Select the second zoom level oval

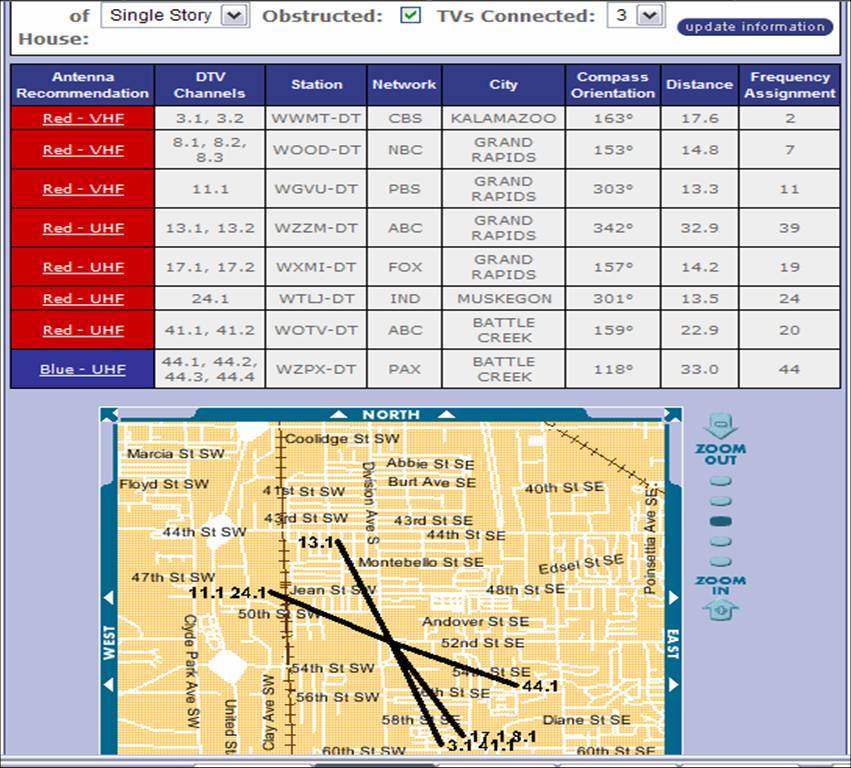(721, 501)
